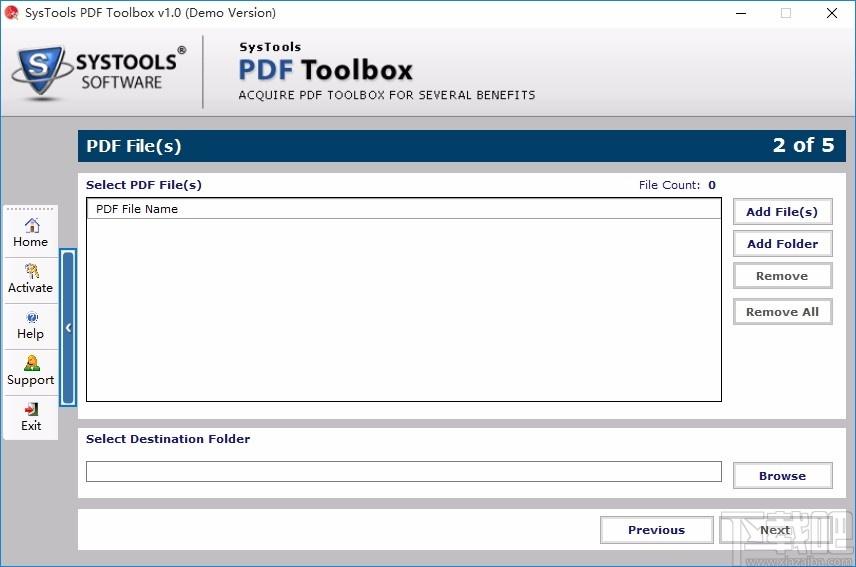Open the Activate key icon

(31, 271)
